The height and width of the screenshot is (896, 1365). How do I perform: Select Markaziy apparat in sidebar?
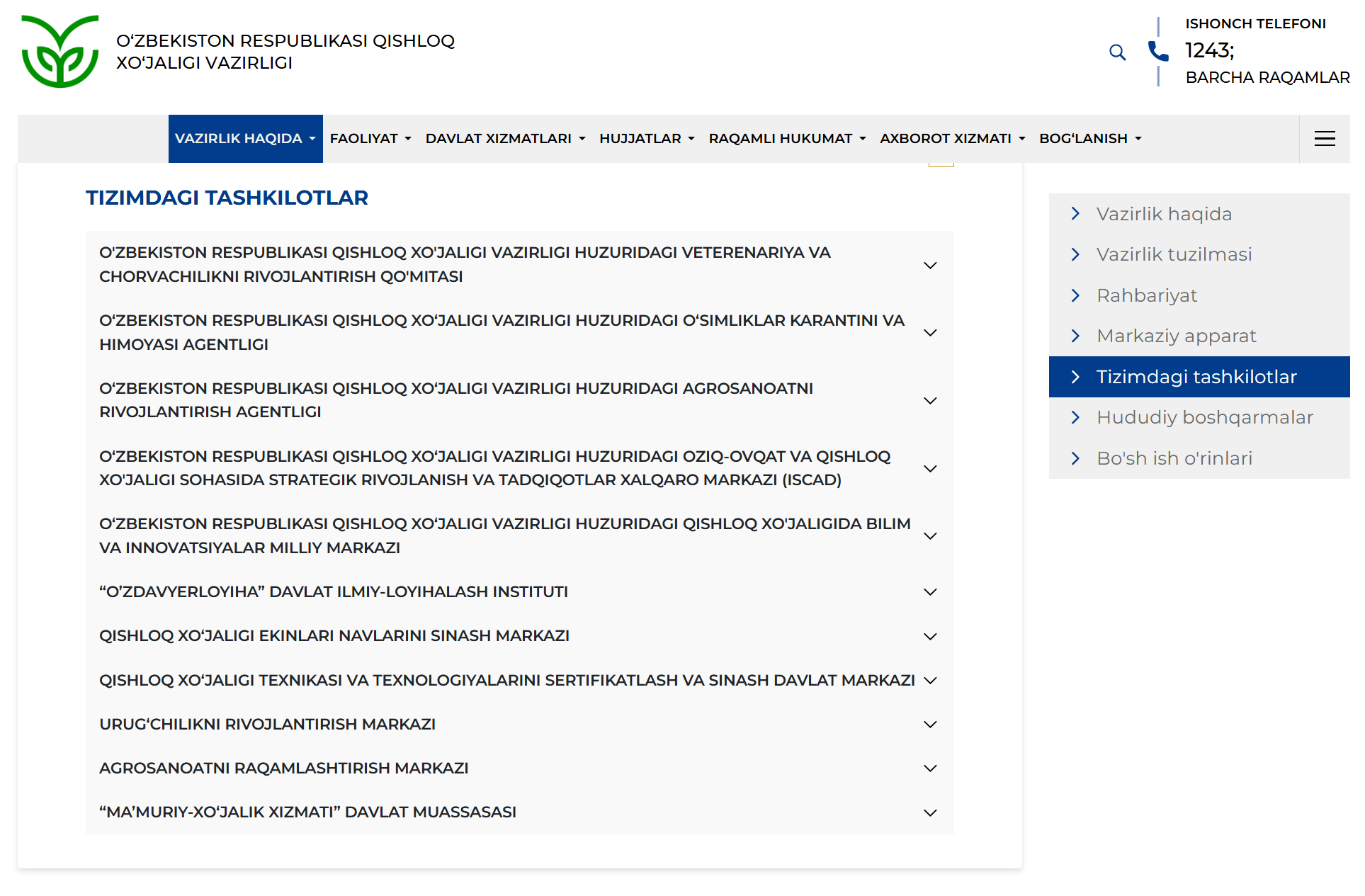pyautogui.click(x=1176, y=336)
